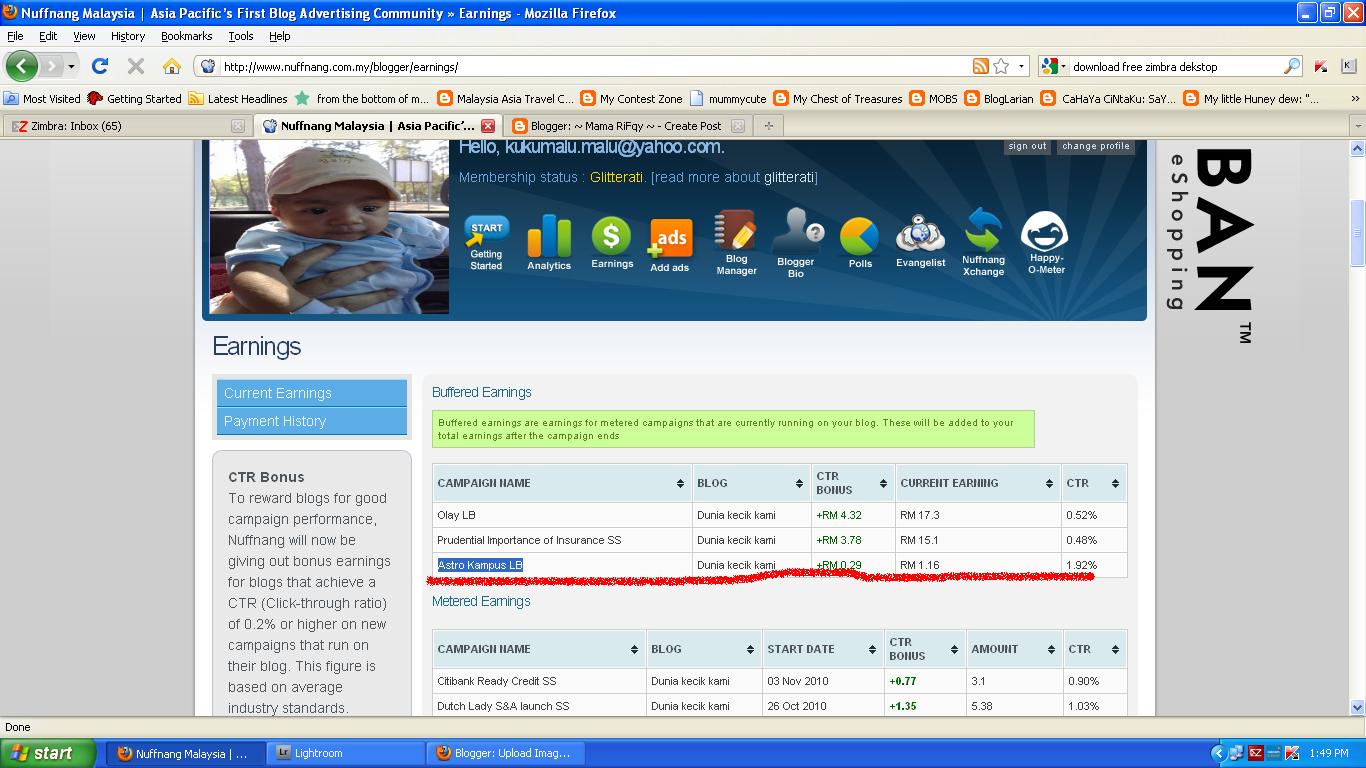Select the Current Earnings sidebar tab
This screenshot has width=1366, height=768.
[312, 393]
